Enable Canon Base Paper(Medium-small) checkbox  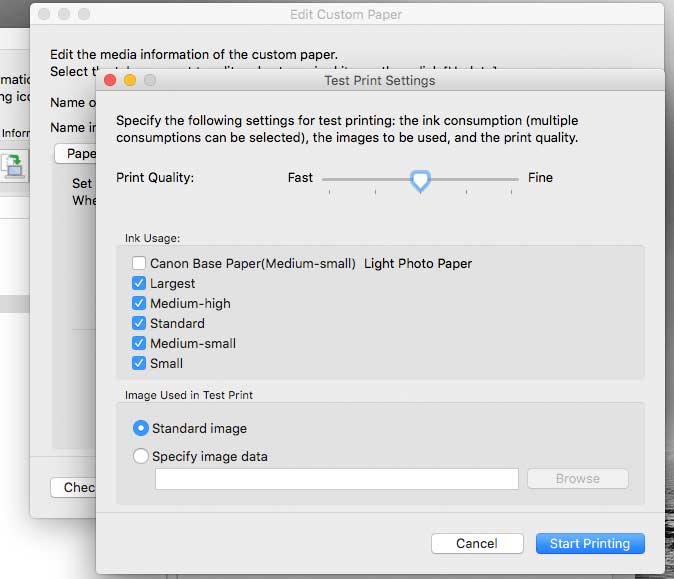(139, 263)
